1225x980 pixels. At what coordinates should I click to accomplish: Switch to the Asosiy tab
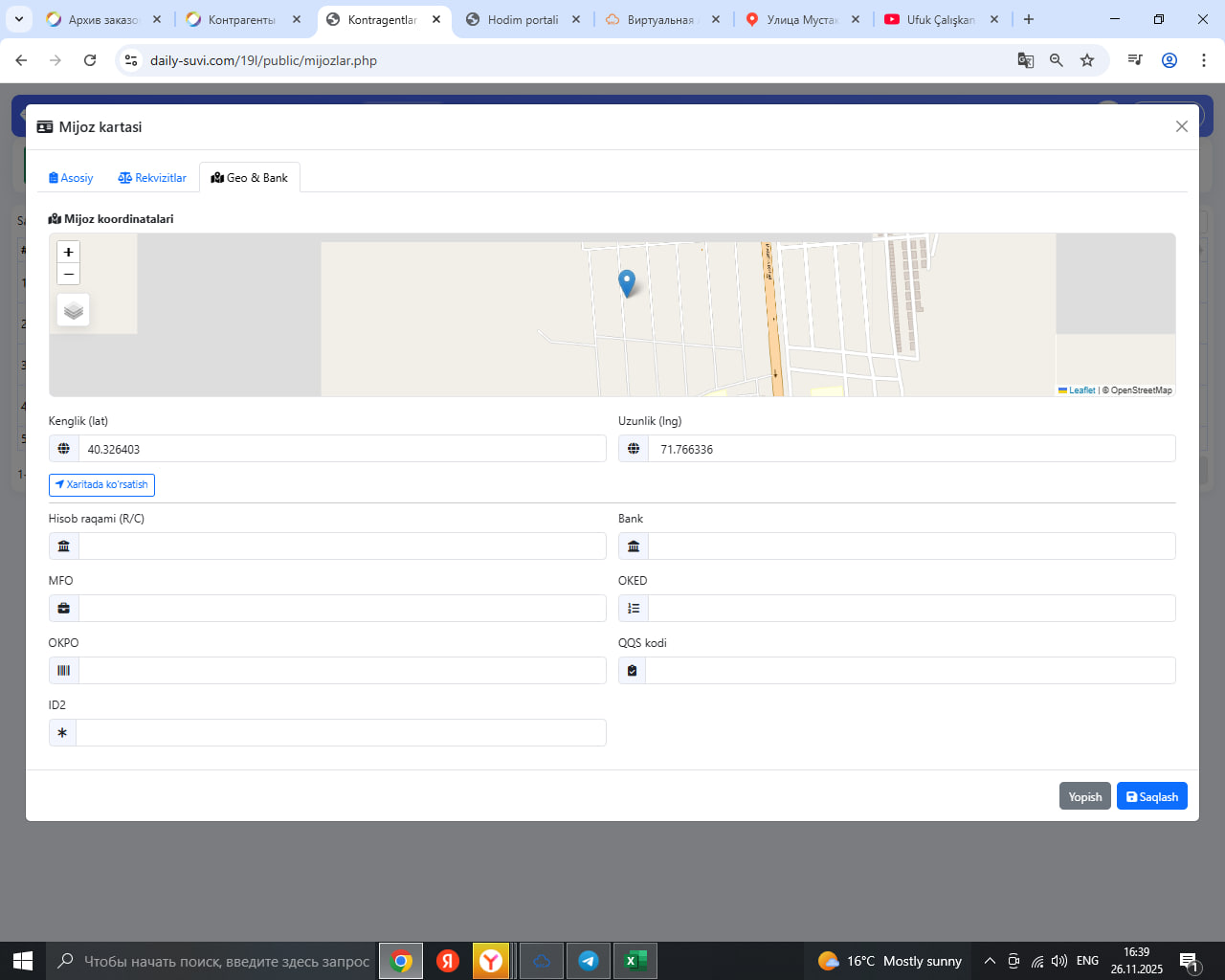point(71,178)
